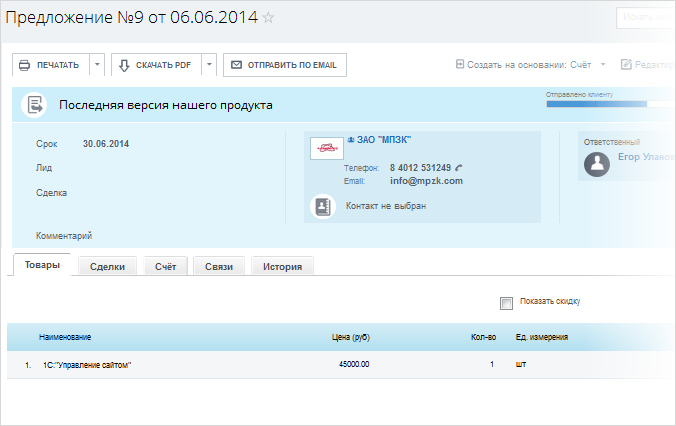
Task: Expand the print options dropdown arrow
Action: [x=97, y=65]
